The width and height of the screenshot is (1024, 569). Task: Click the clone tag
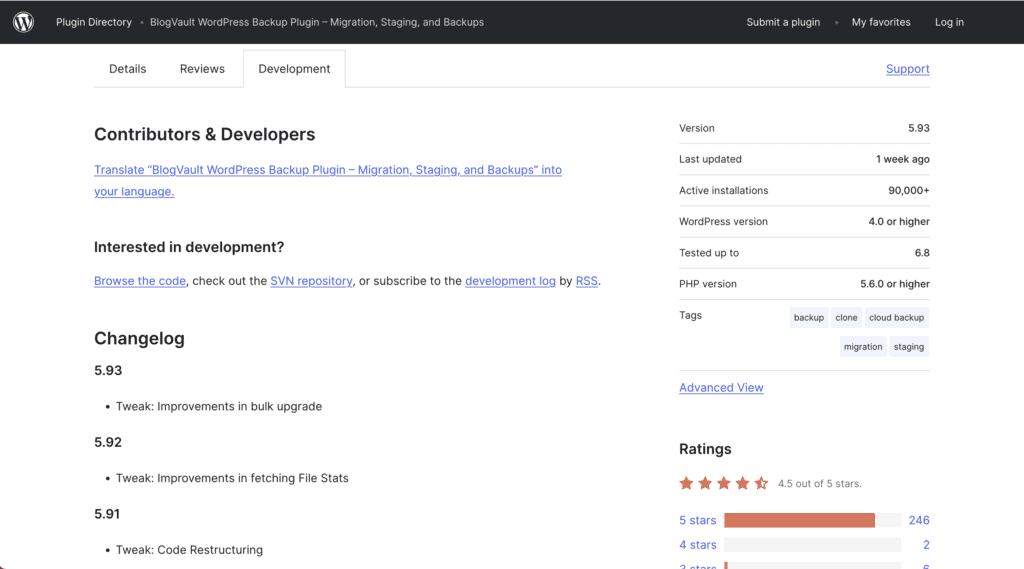pyautogui.click(x=846, y=317)
